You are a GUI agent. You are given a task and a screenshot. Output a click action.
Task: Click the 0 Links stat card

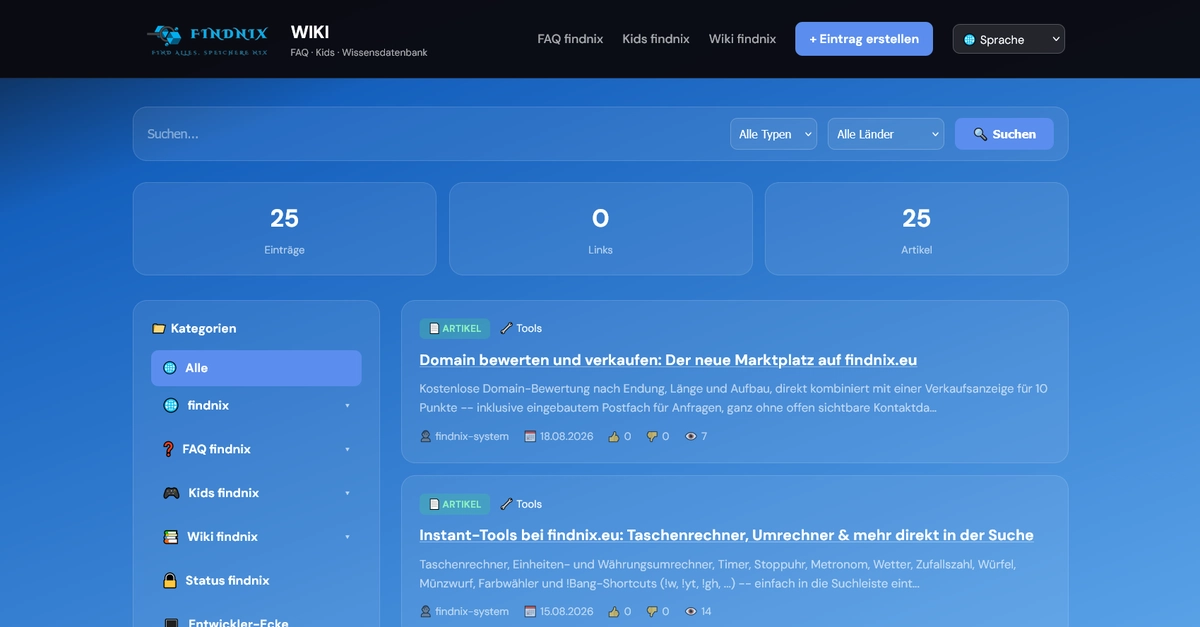coord(600,229)
